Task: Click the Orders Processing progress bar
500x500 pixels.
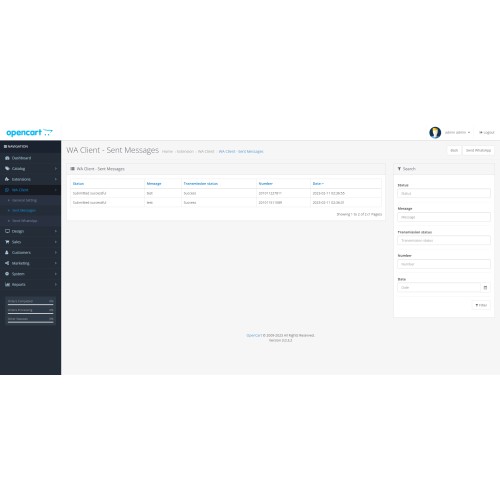Action: (x=31, y=313)
